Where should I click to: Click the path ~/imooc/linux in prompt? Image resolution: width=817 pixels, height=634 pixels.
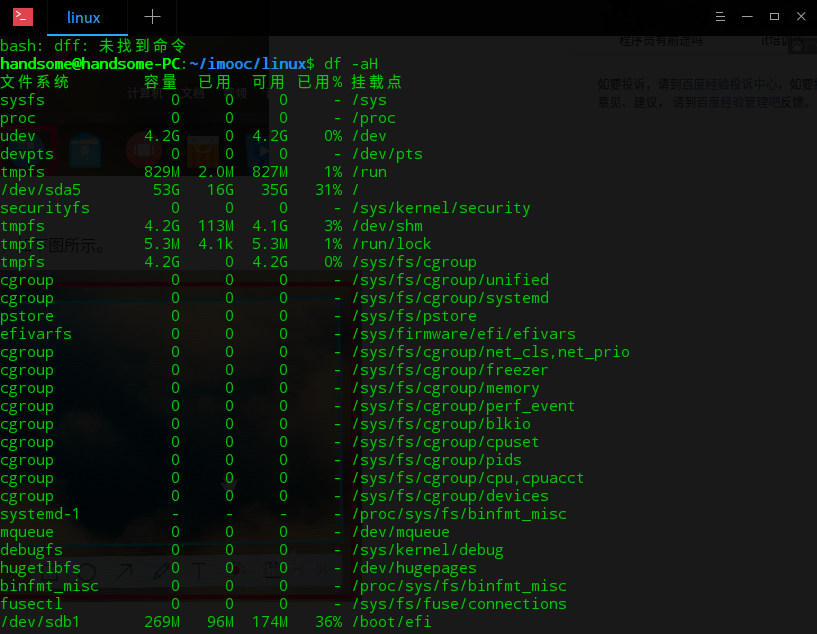tap(247, 64)
